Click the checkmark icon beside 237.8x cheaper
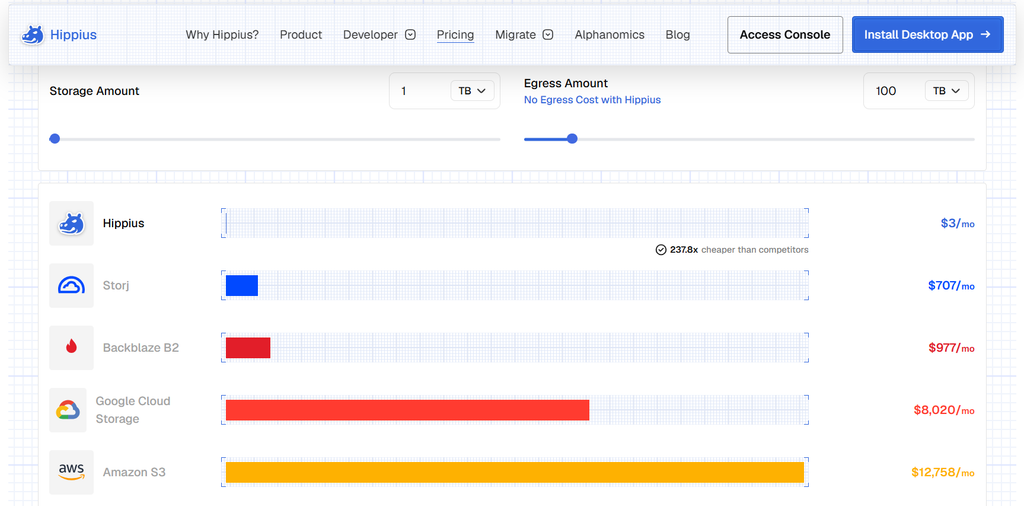1024x506 pixels. point(661,249)
